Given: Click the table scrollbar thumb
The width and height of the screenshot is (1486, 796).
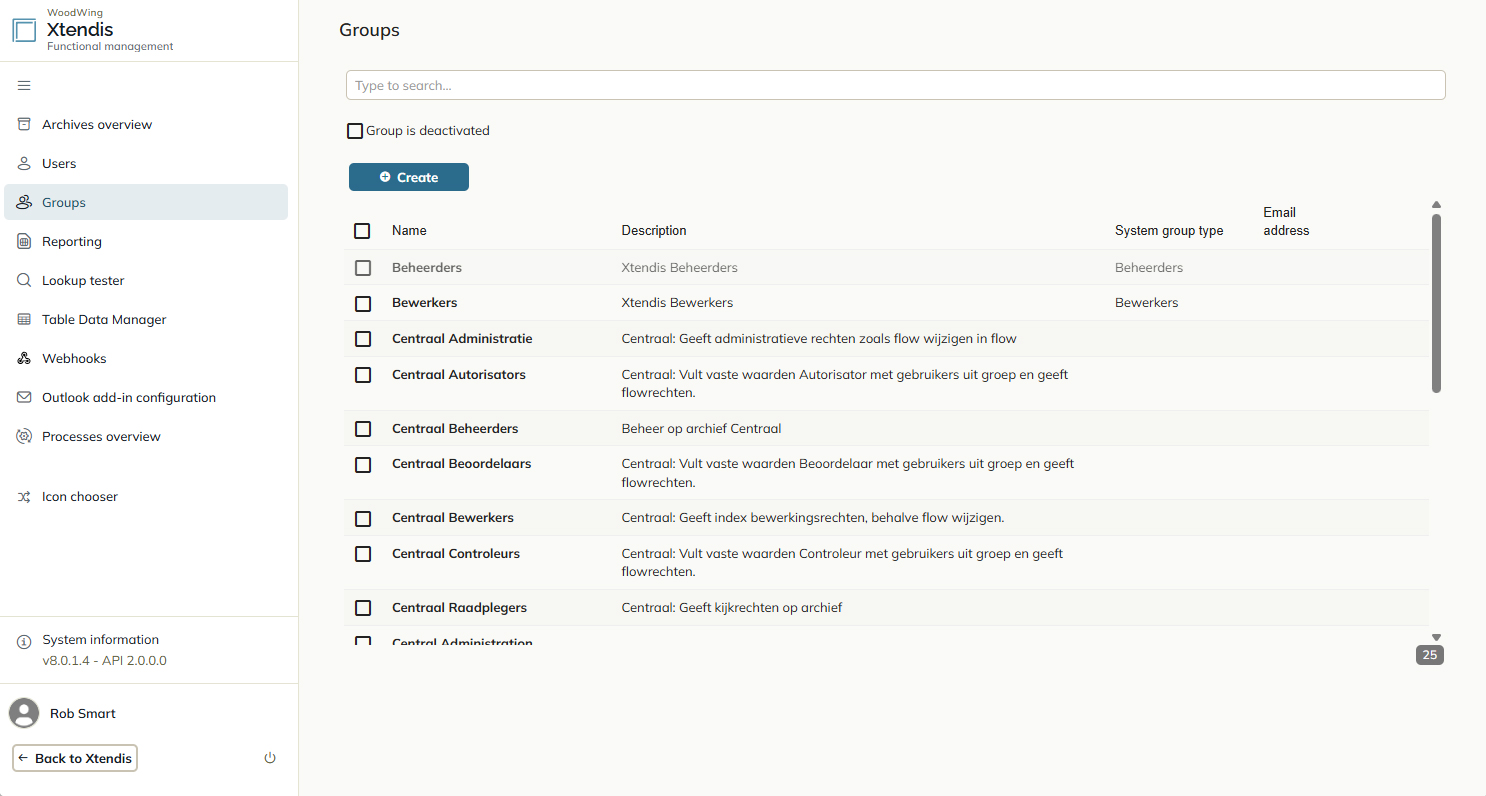Looking at the screenshot, I should point(1436,303).
